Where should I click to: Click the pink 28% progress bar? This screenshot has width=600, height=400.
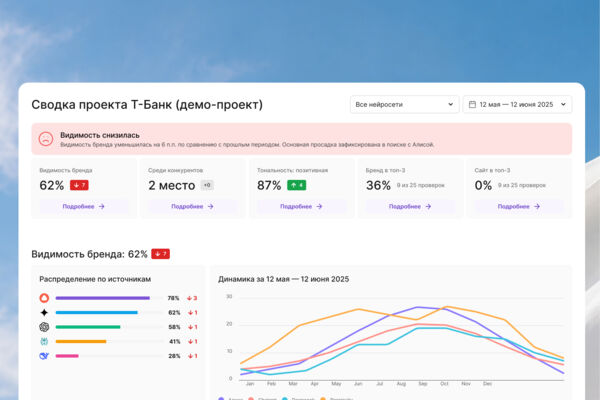[x=67, y=356]
